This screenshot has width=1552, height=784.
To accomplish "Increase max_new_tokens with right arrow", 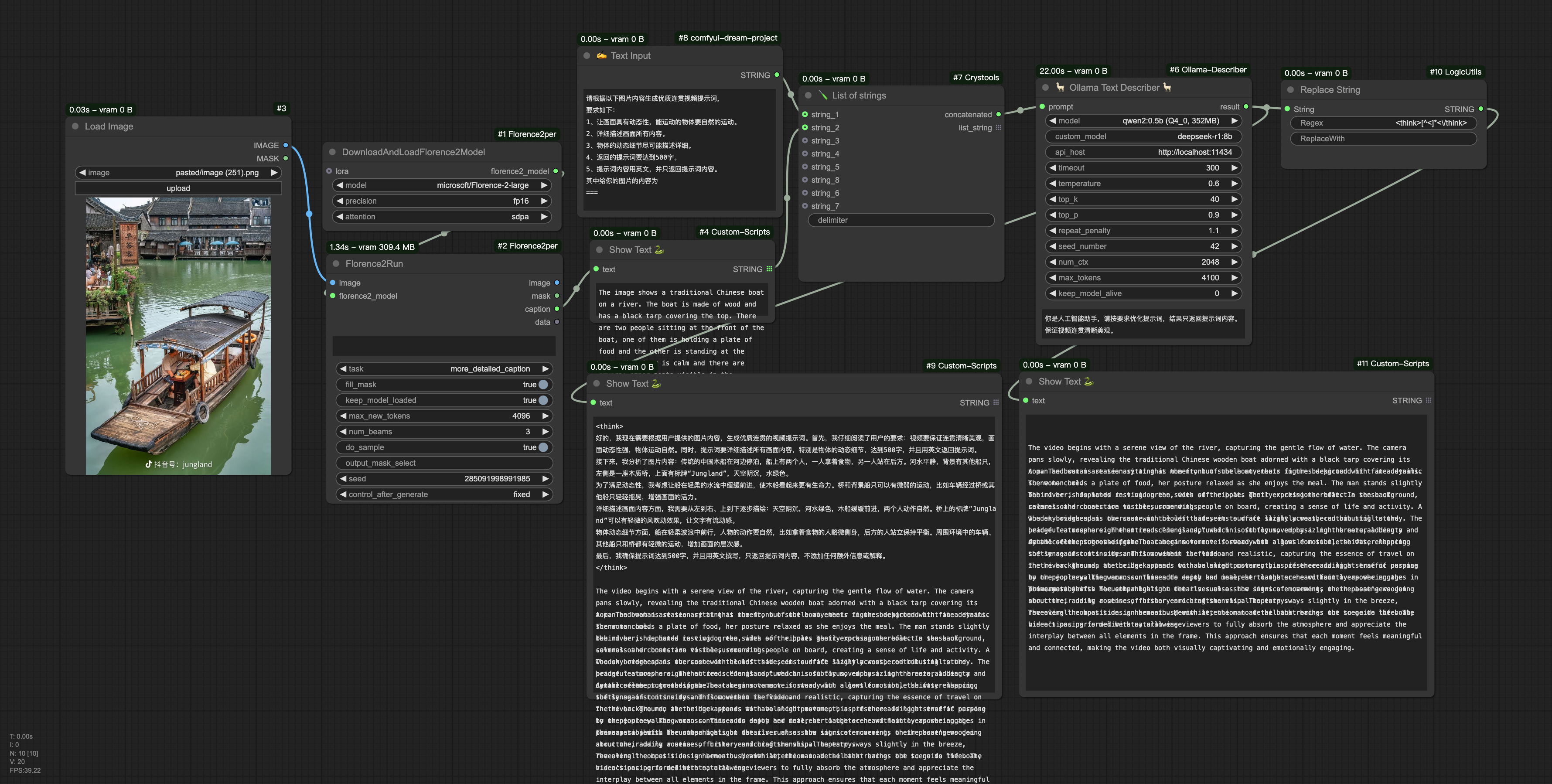I will coord(545,416).
